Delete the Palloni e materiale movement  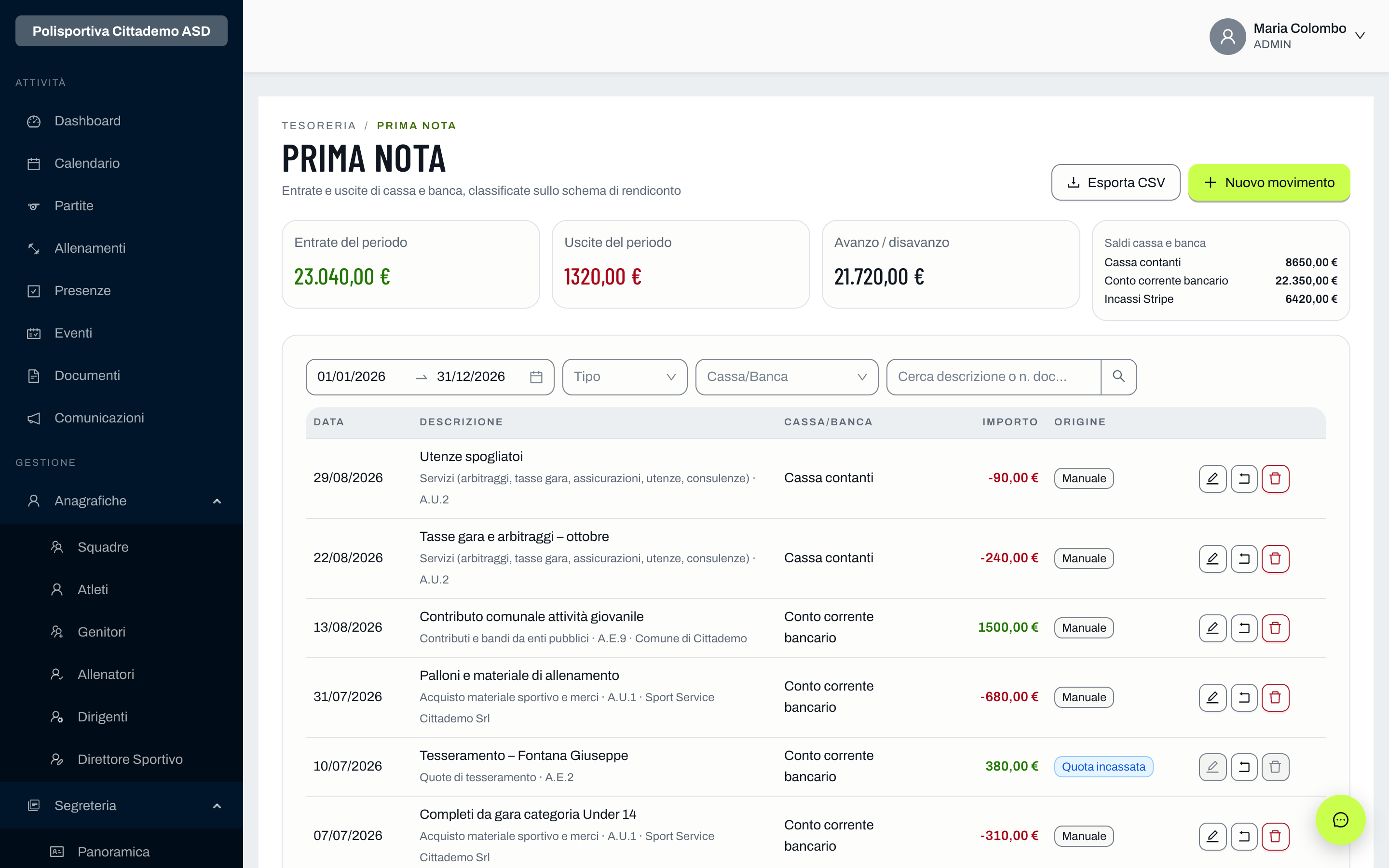coord(1275,697)
